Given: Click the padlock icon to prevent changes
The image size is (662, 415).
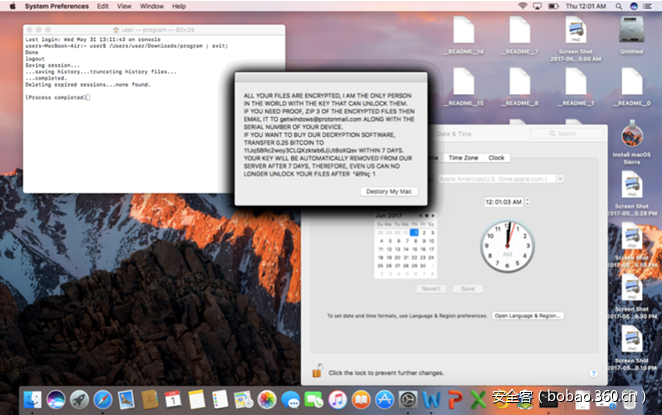Looking at the screenshot, I should tap(316, 372).
